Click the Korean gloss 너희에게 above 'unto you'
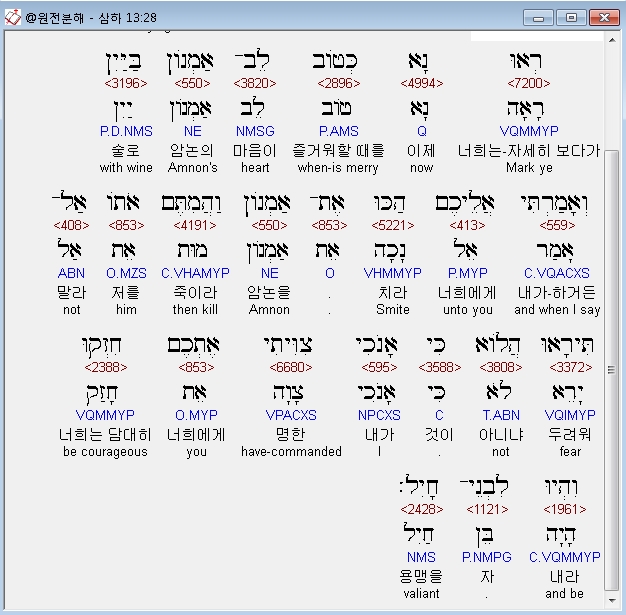The width and height of the screenshot is (626, 615). click(x=467, y=293)
